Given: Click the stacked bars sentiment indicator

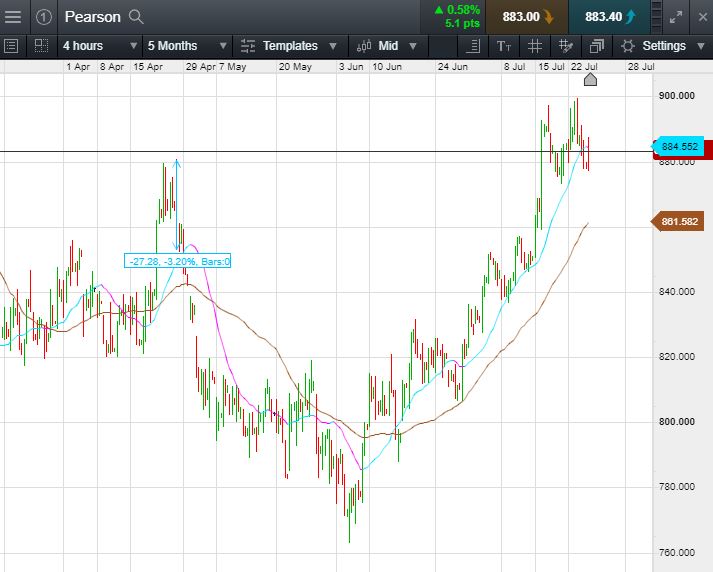Looking at the screenshot, I should (x=657, y=17).
